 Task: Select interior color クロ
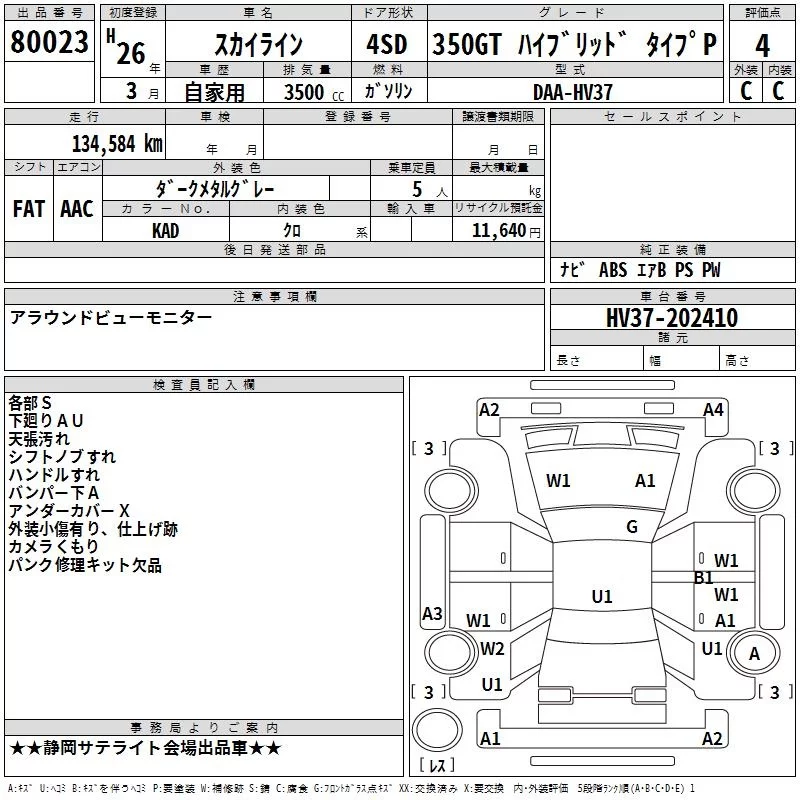click(x=292, y=231)
